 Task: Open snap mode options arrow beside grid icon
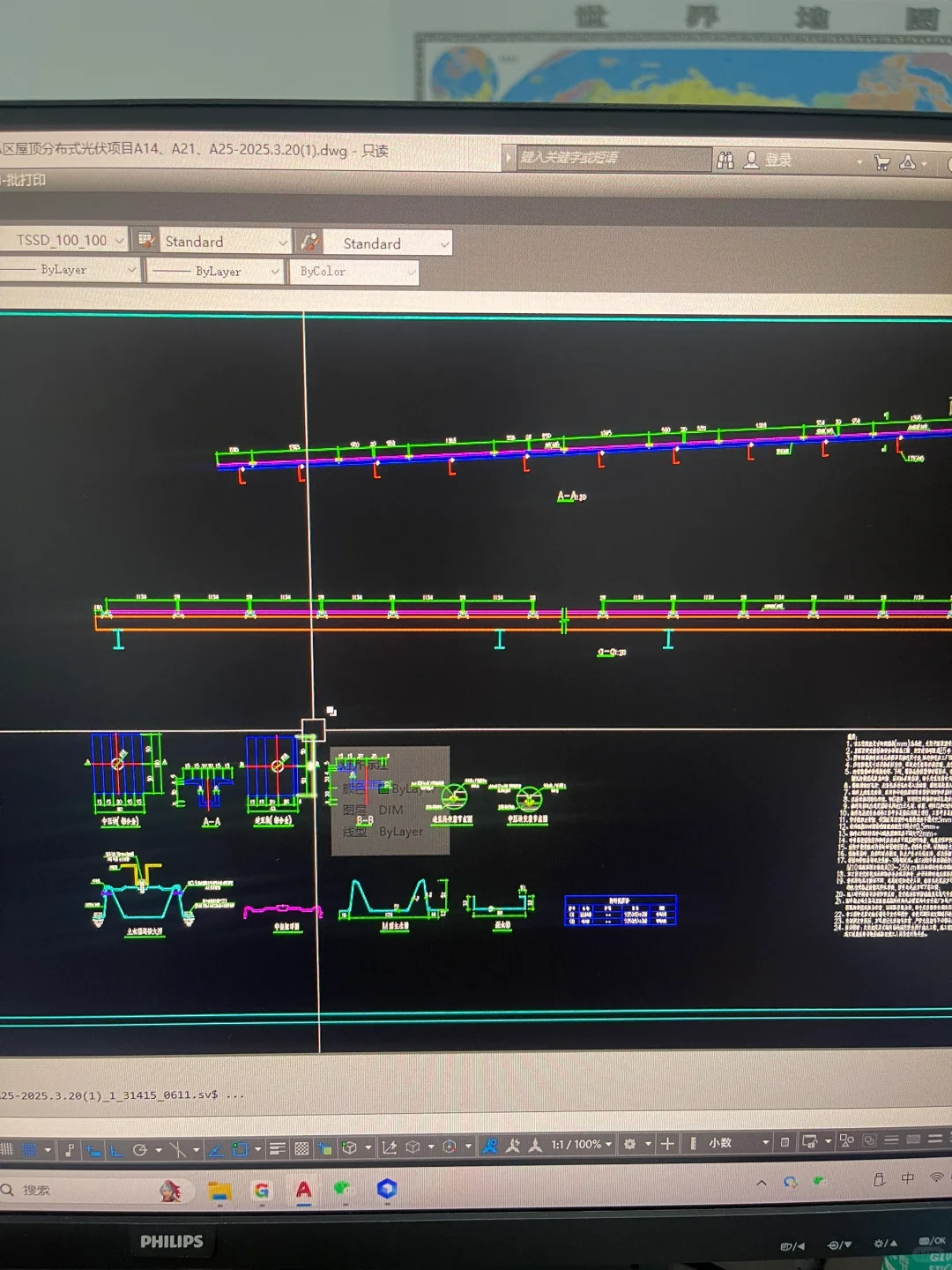48,1150
